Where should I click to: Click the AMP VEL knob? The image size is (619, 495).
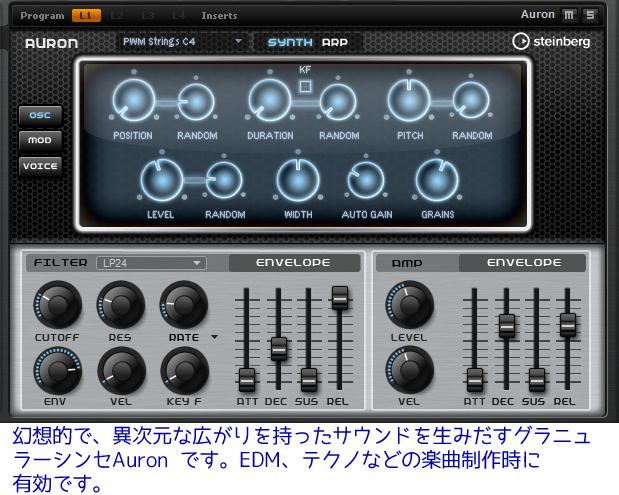410,371
